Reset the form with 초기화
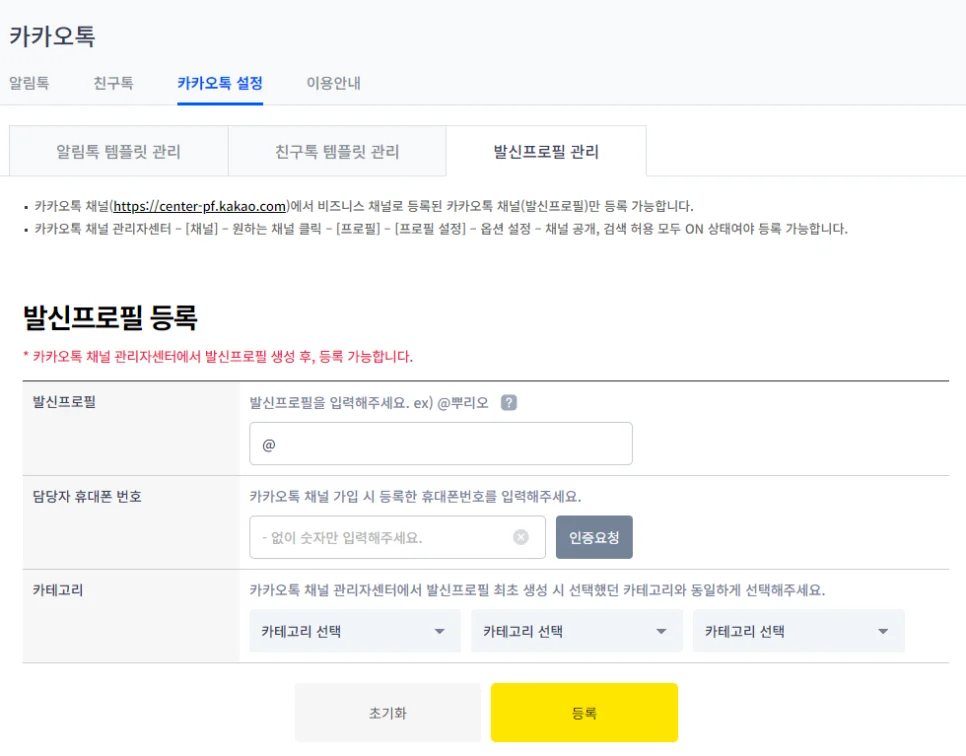The height and width of the screenshot is (756, 966). click(387, 713)
